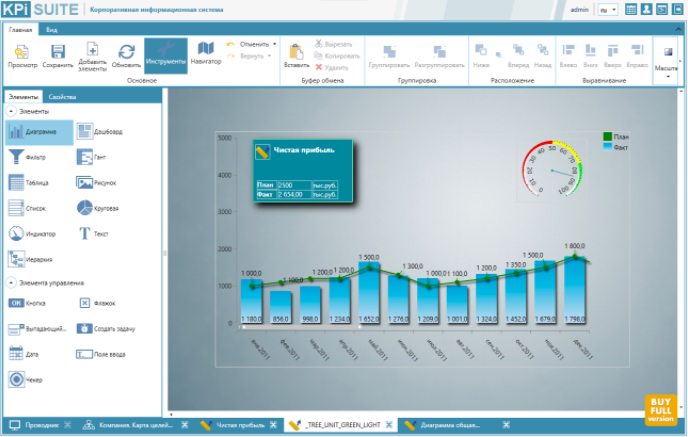688x437 pixels.
Task: Select the Поле ввода control
Action: [101, 354]
